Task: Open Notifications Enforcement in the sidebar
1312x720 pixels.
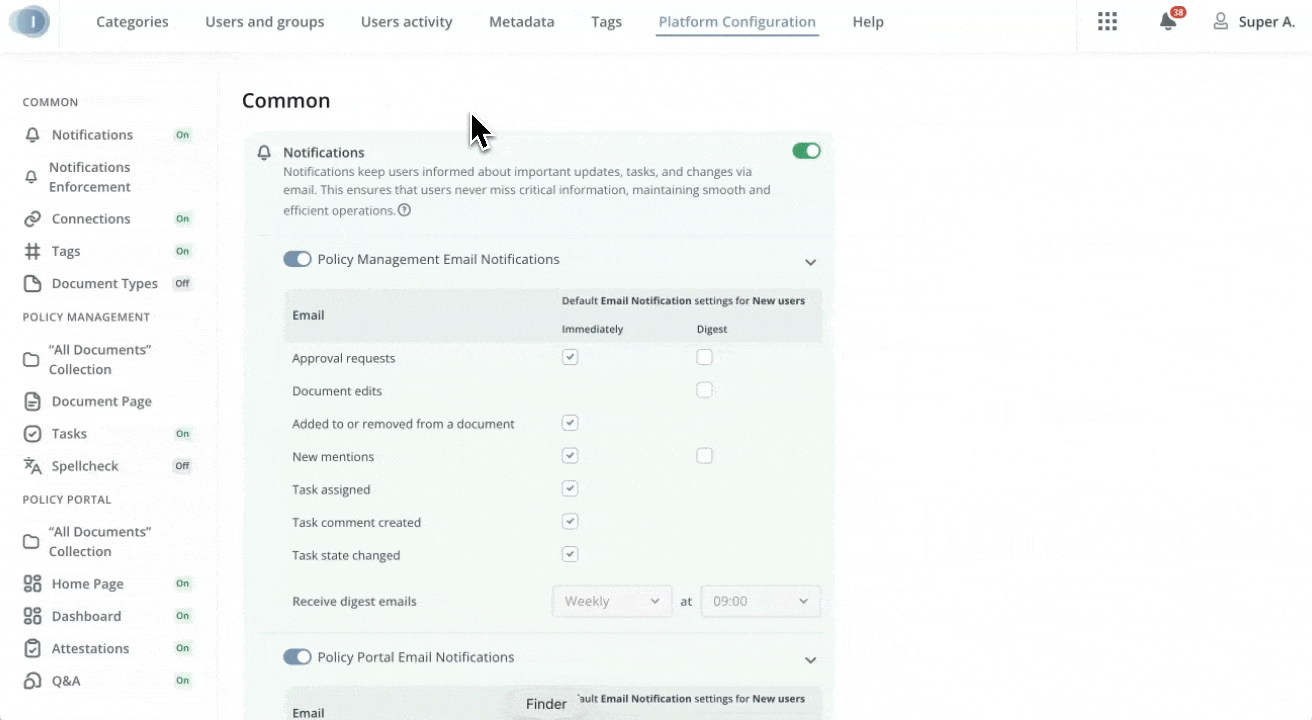Action: click(x=90, y=177)
